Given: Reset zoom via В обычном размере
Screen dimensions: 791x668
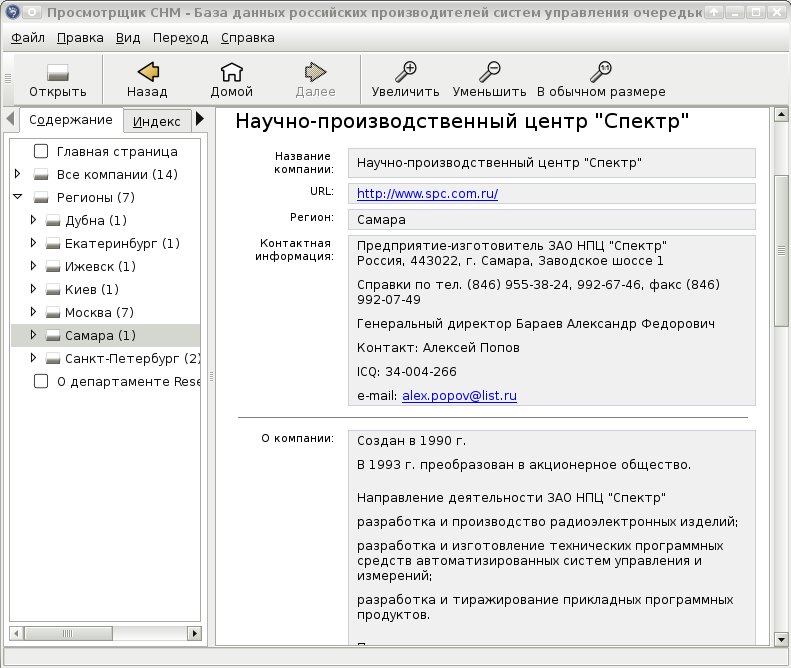Looking at the screenshot, I should coord(601,72).
